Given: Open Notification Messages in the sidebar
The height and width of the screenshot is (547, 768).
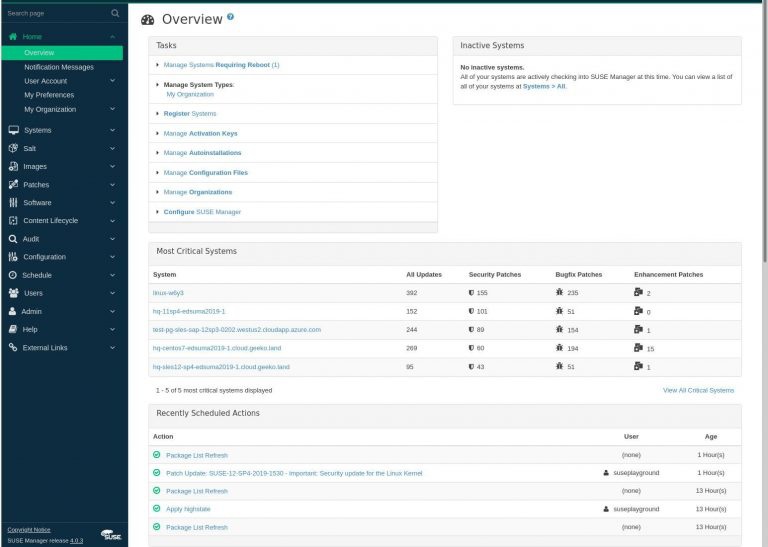Looking at the screenshot, I should 59,67.
